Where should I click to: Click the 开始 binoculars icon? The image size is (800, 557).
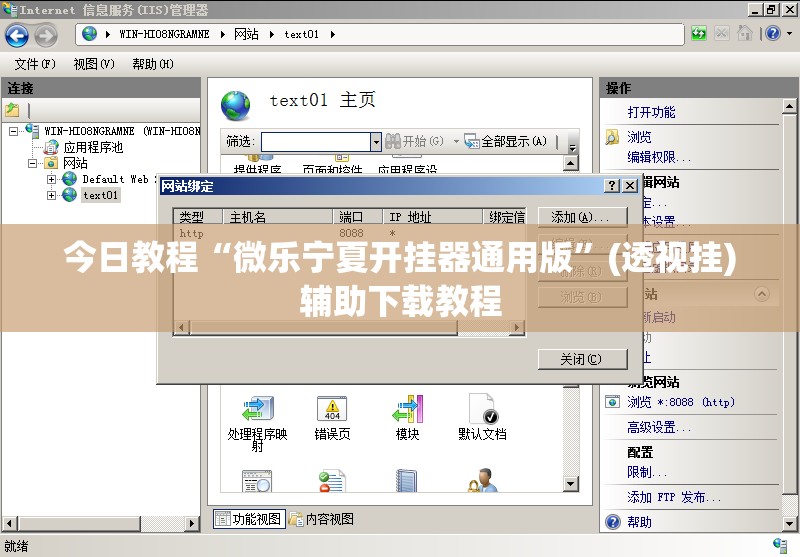[393, 141]
